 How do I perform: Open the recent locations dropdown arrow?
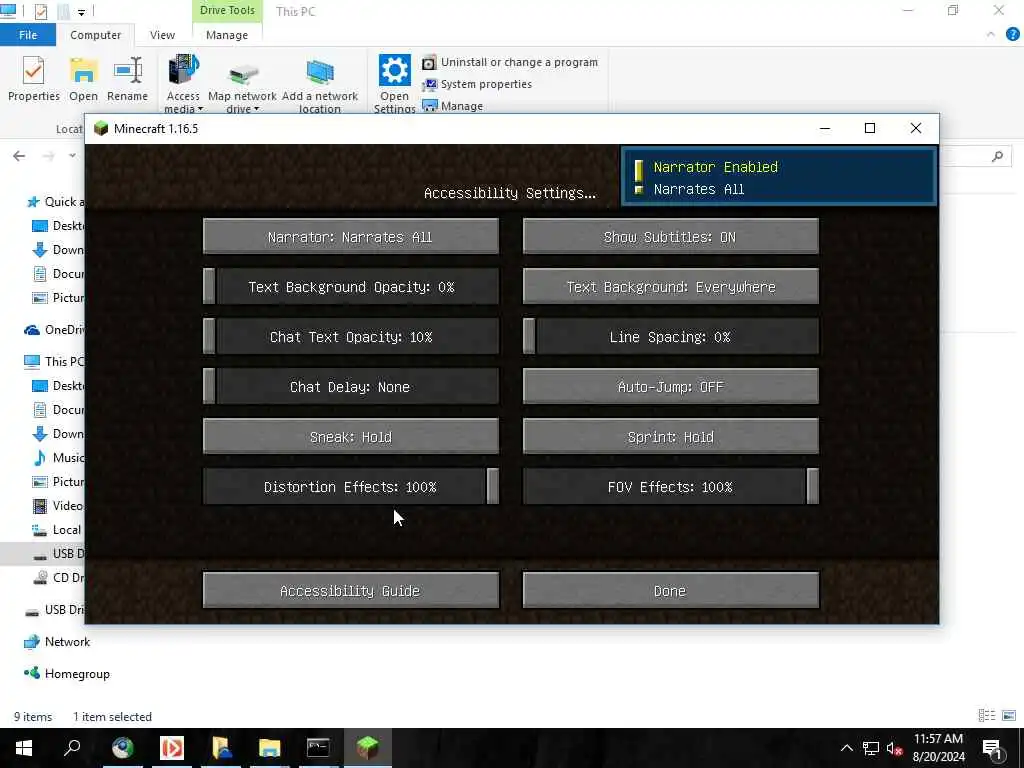click(72, 155)
